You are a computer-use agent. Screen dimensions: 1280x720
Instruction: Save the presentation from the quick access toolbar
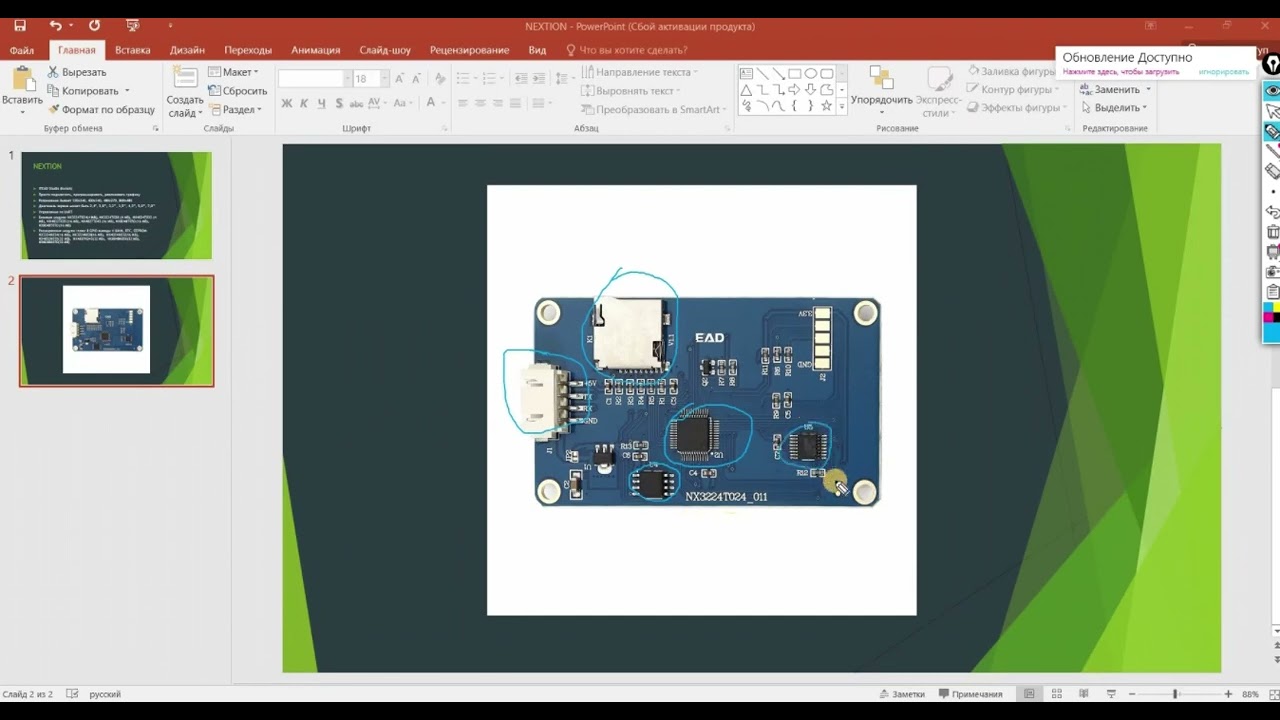point(20,26)
